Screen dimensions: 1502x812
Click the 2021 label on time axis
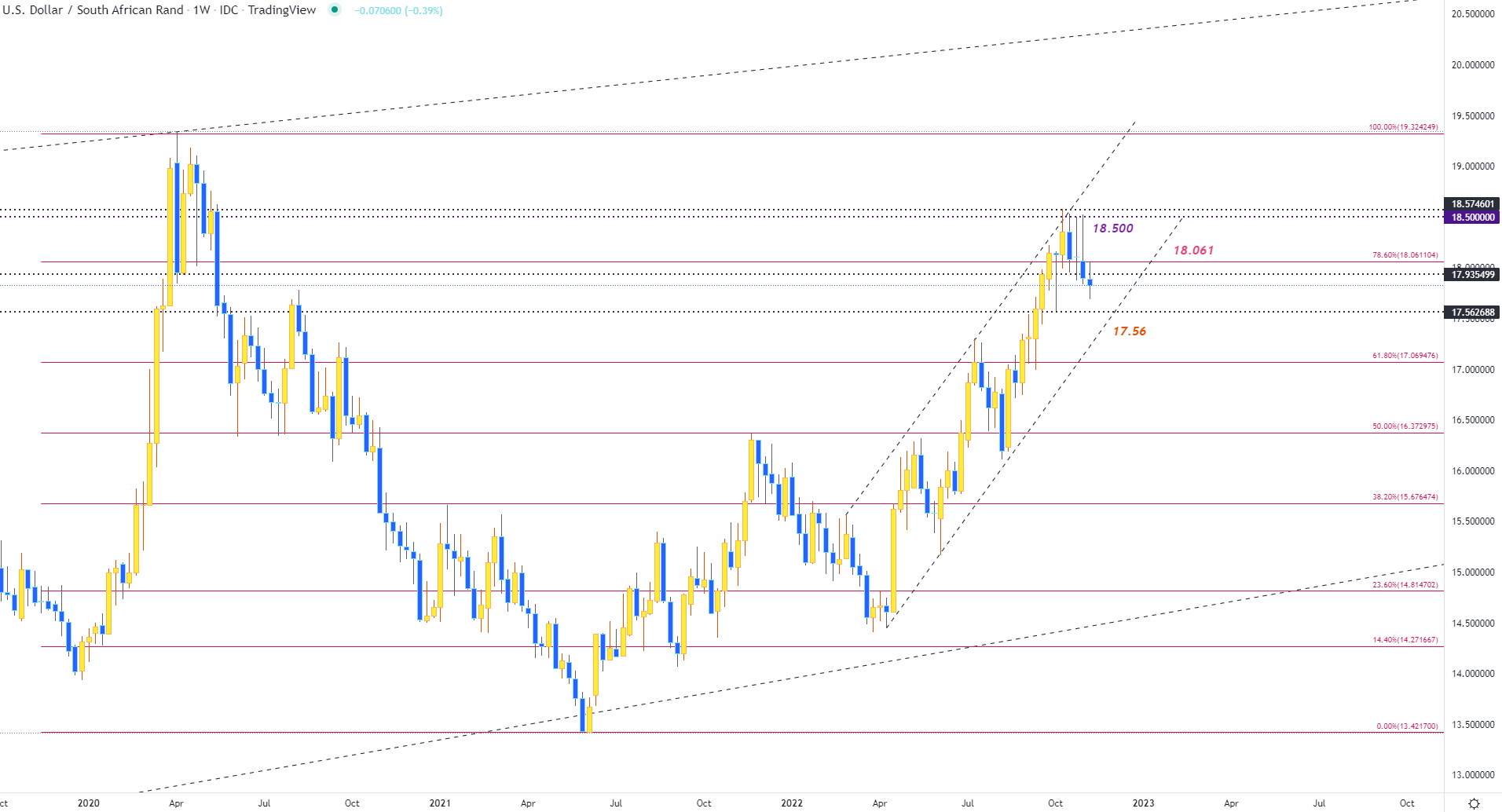440,803
